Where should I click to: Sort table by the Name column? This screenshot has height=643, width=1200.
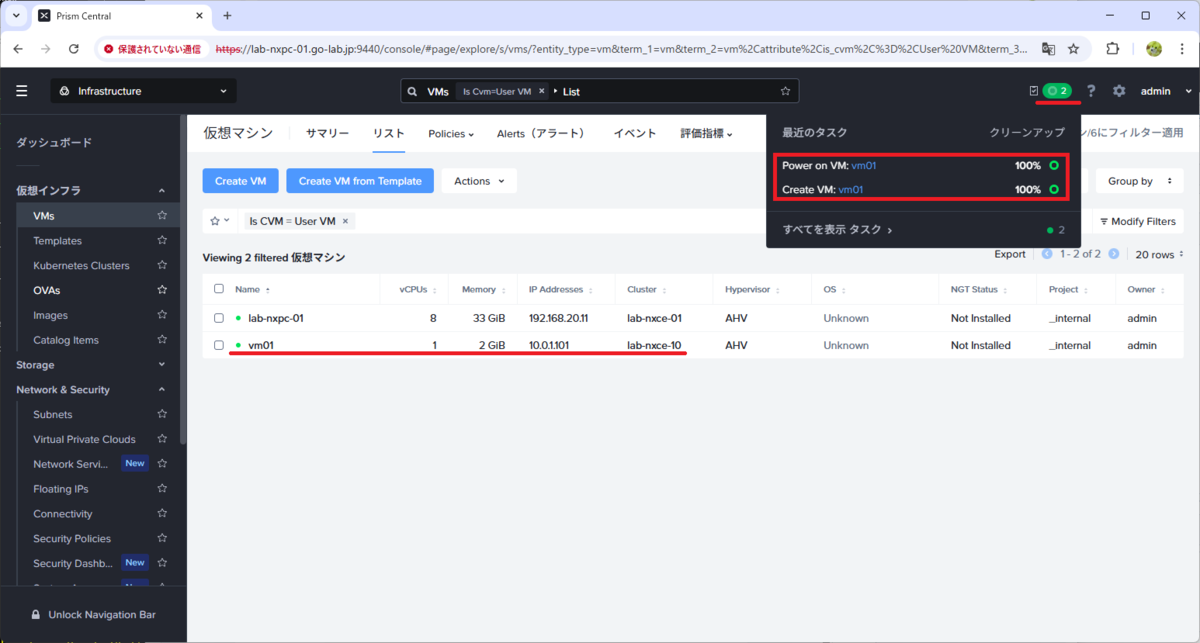click(x=252, y=289)
